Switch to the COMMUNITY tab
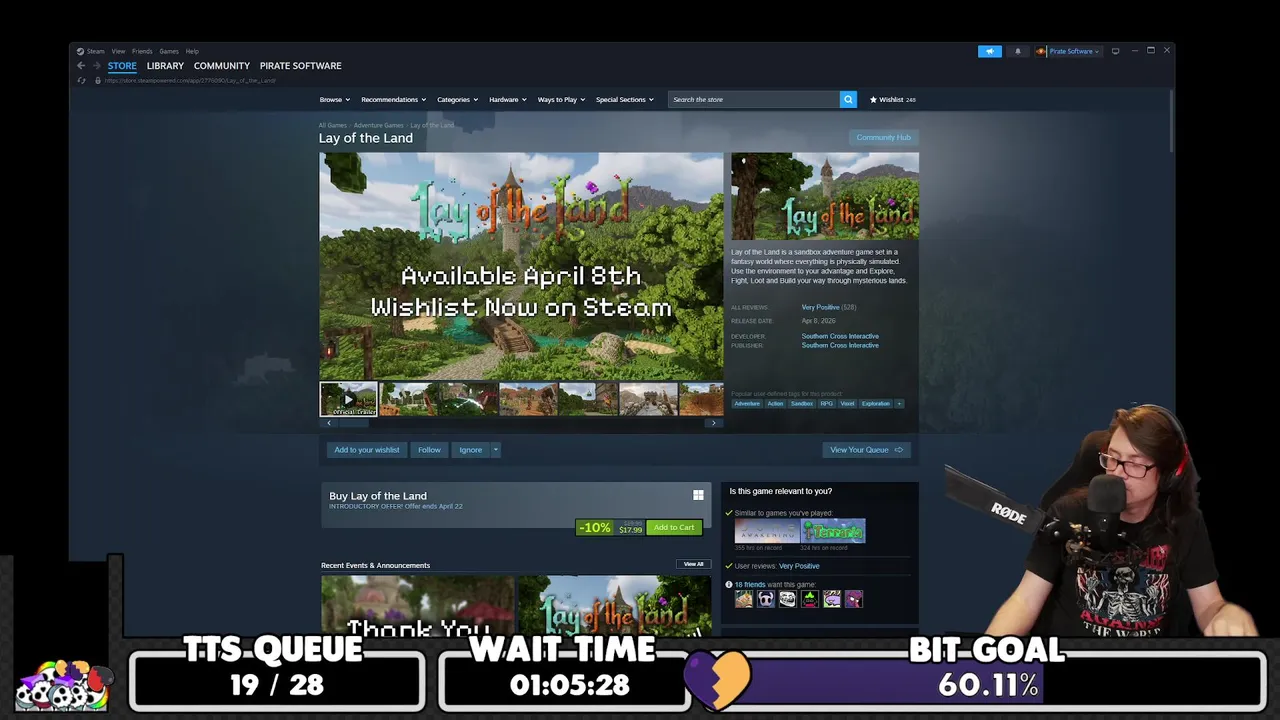This screenshot has height=720, width=1280. click(x=222, y=66)
